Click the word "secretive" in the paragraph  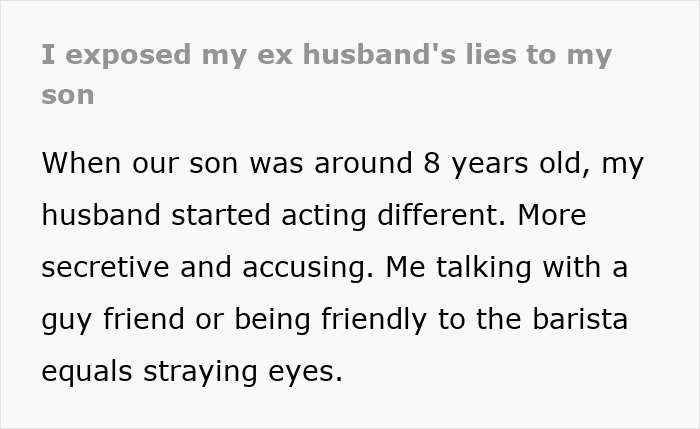pos(105,267)
